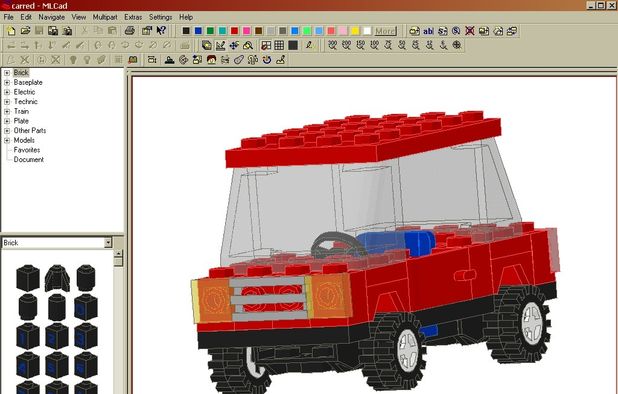The height and width of the screenshot is (394, 618).
Task: Expand the Brick tree node
Action: click(7, 73)
